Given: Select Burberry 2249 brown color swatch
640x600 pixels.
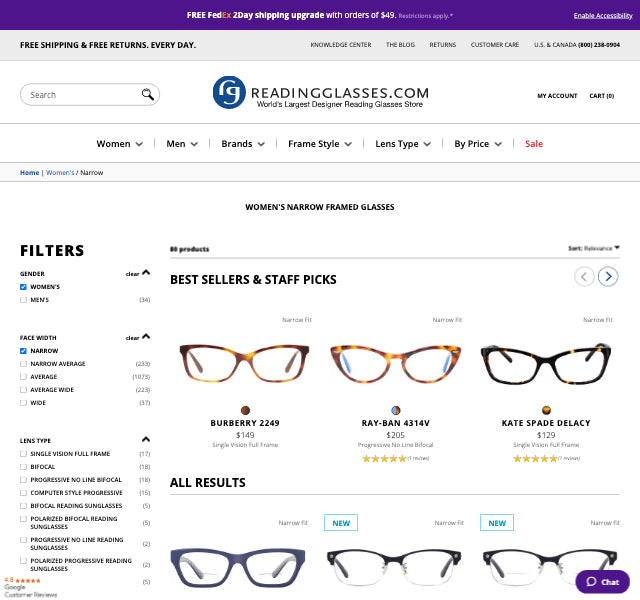Looking at the screenshot, I should tap(245, 410).
